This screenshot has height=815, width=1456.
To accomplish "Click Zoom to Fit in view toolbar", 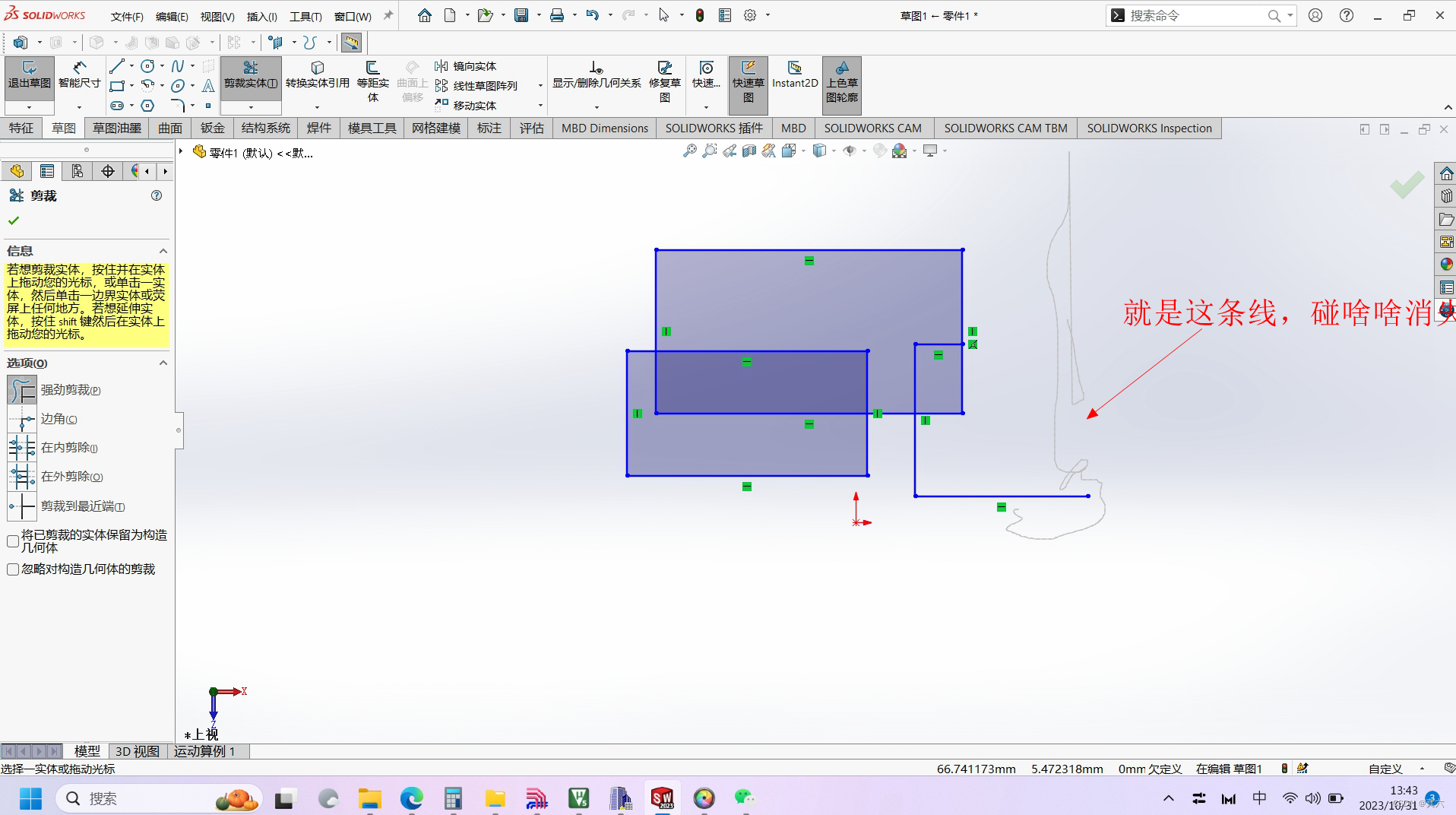I will (690, 151).
